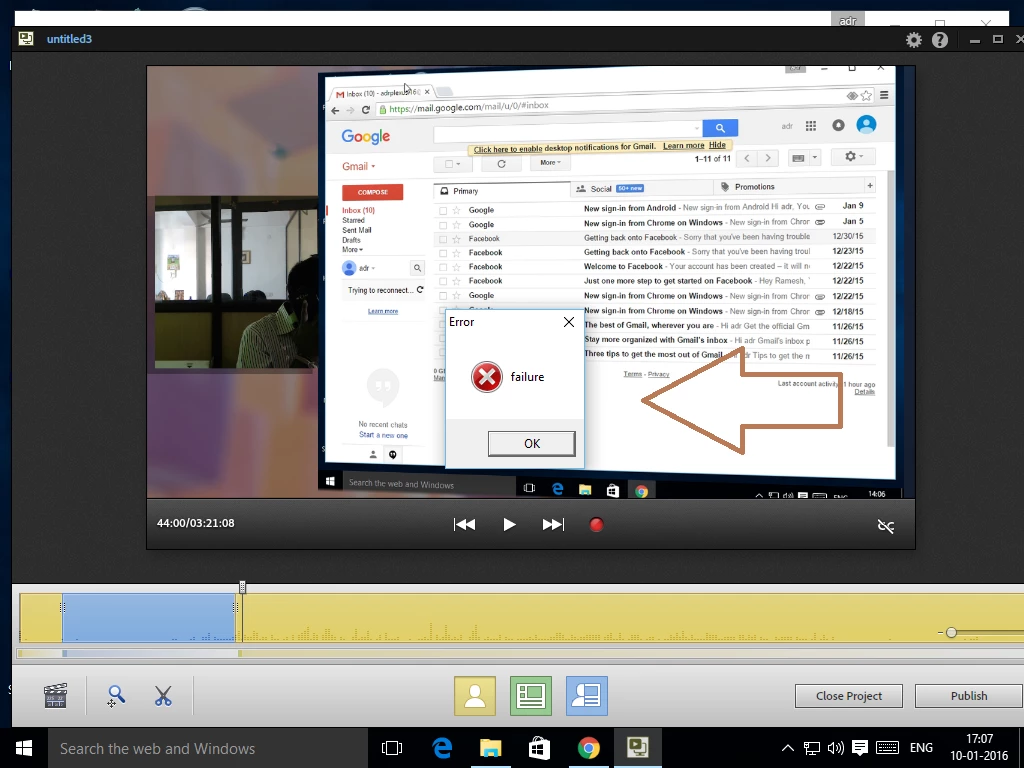1024x768 pixels.
Task: Open the Windows Start menu
Action: tap(24, 748)
